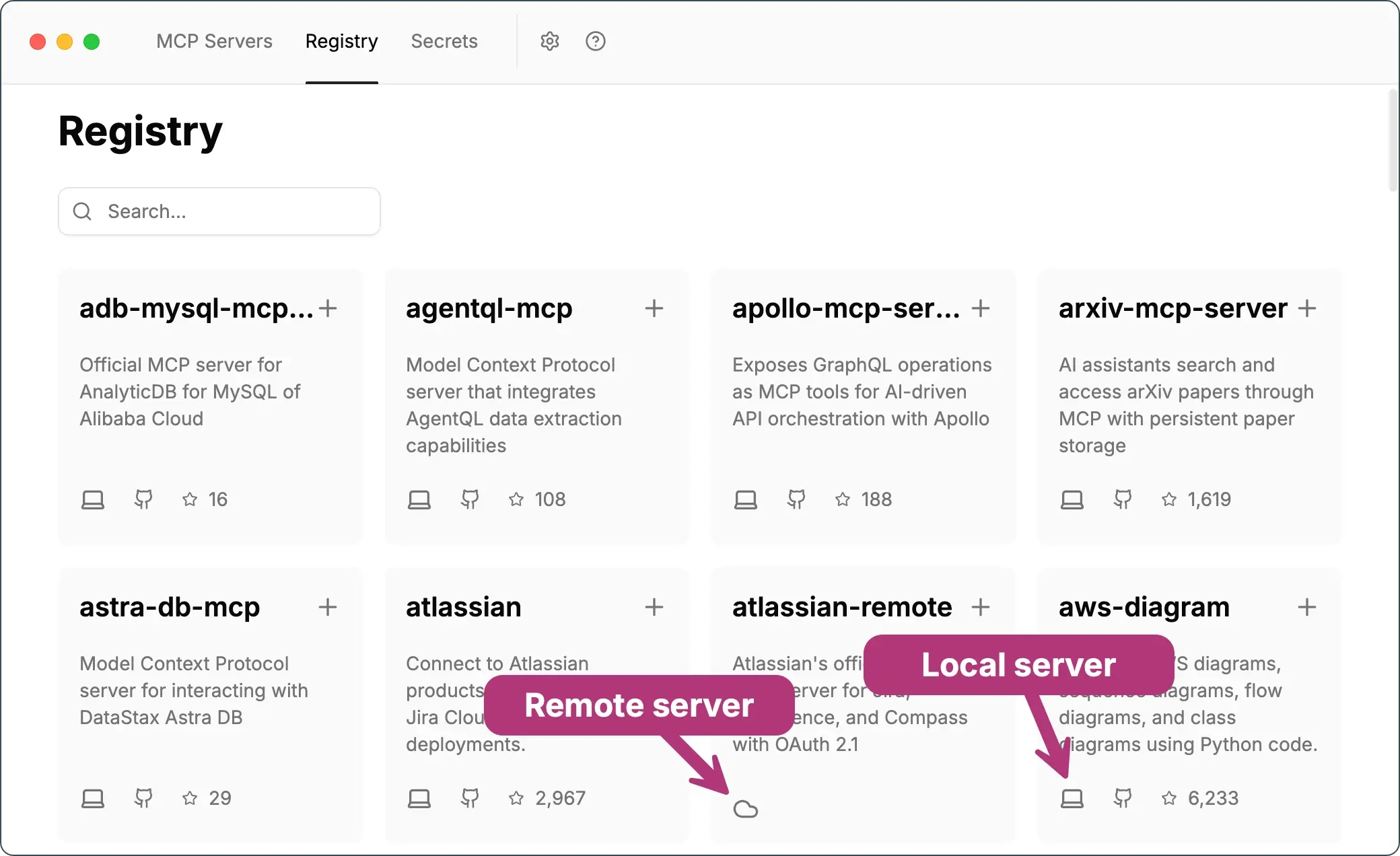
Task: Click the laptop icon on adb-mysql-mcp card
Action: 93,499
